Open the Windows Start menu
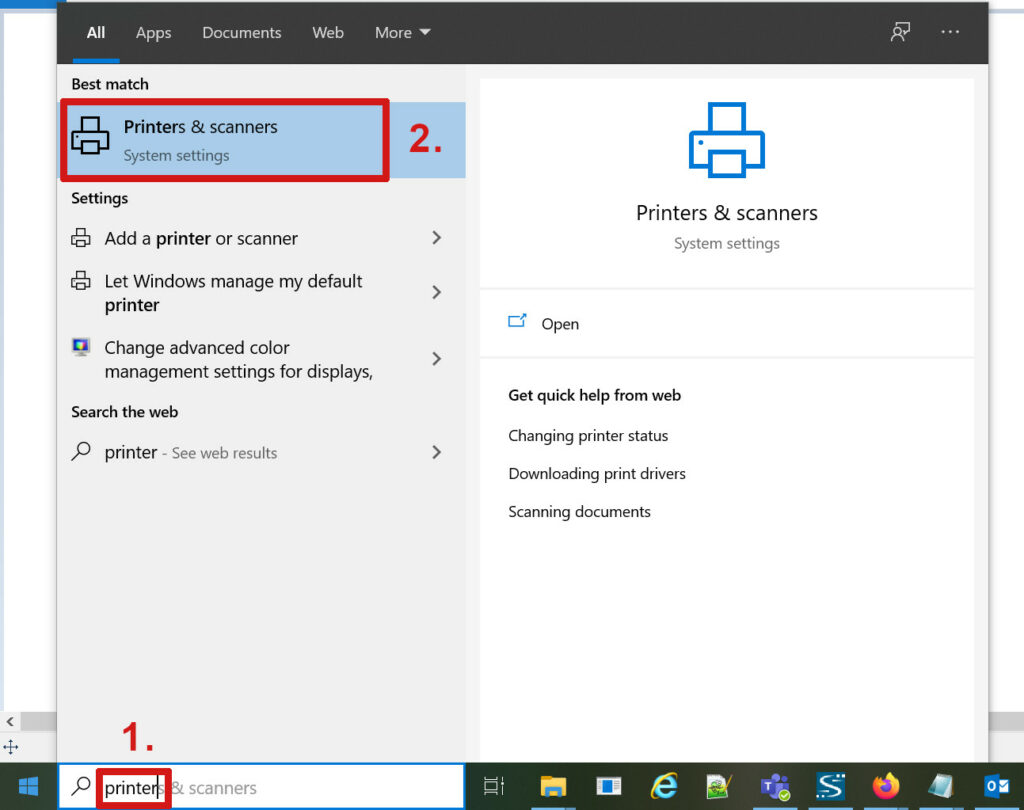1024x810 pixels. click(29, 786)
